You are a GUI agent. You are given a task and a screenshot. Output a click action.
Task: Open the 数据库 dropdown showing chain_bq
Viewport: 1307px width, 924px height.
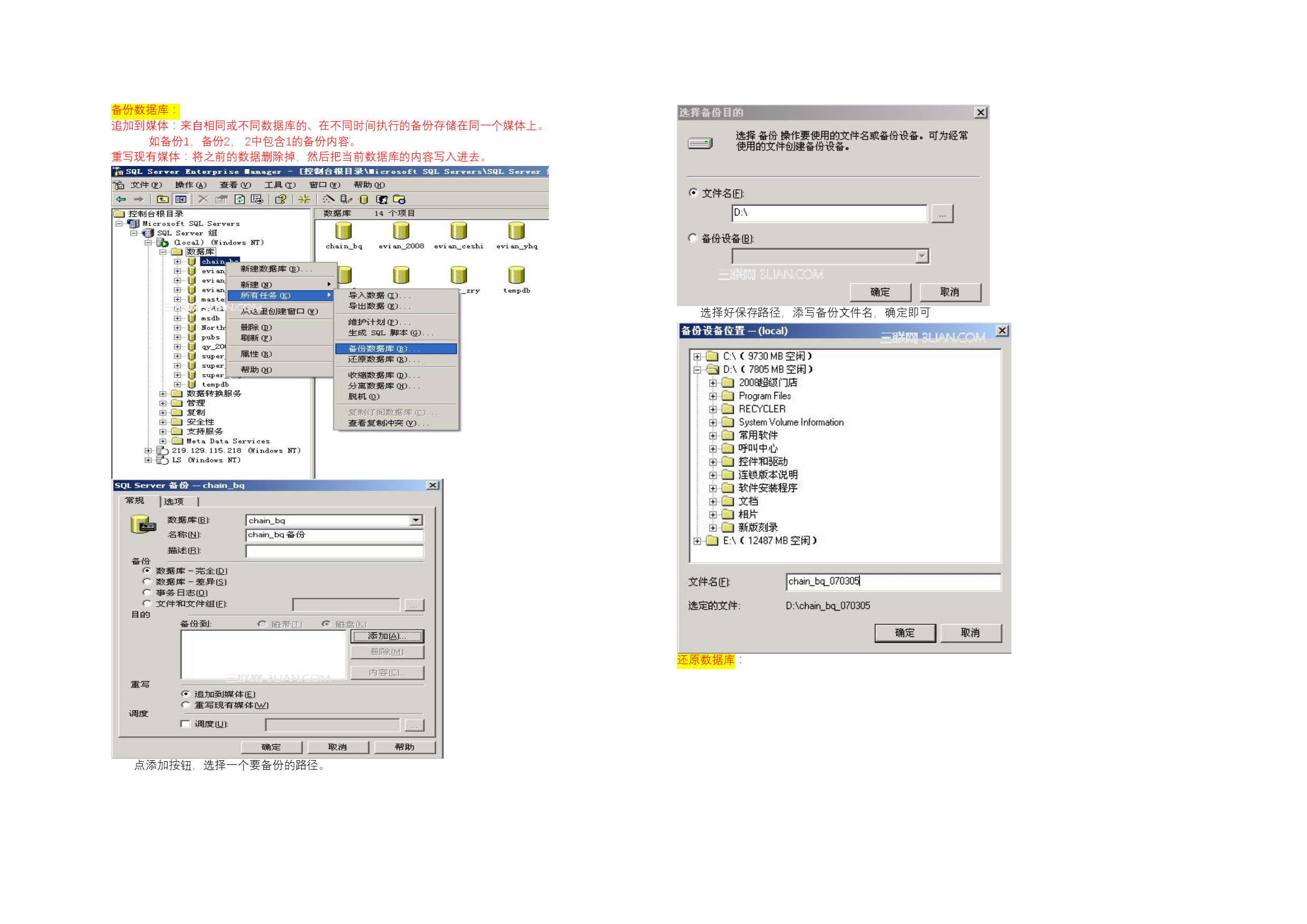pos(416,520)
